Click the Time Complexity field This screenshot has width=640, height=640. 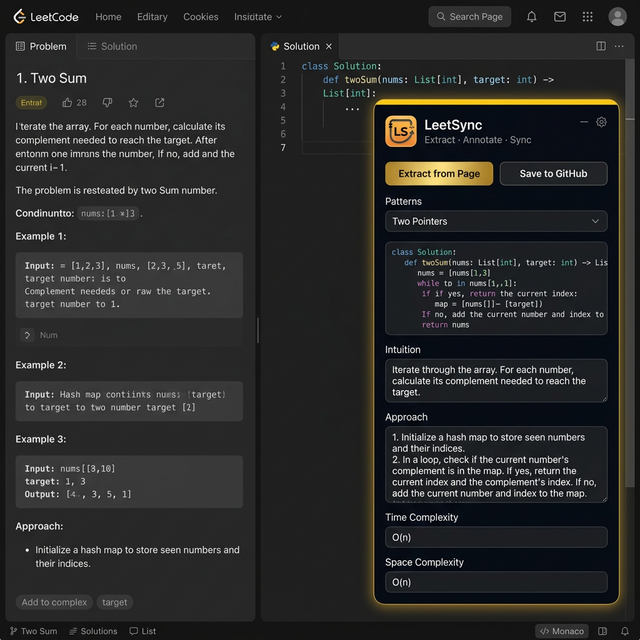pyautogui.click(x=496, y=537)
